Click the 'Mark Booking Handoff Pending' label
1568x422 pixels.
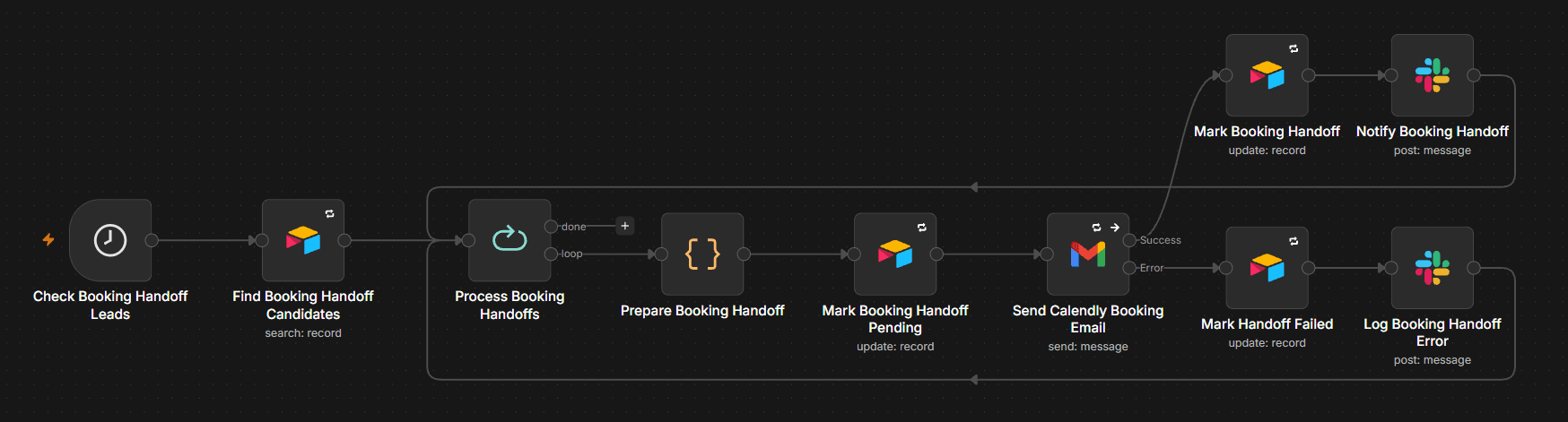click(895, 319)
